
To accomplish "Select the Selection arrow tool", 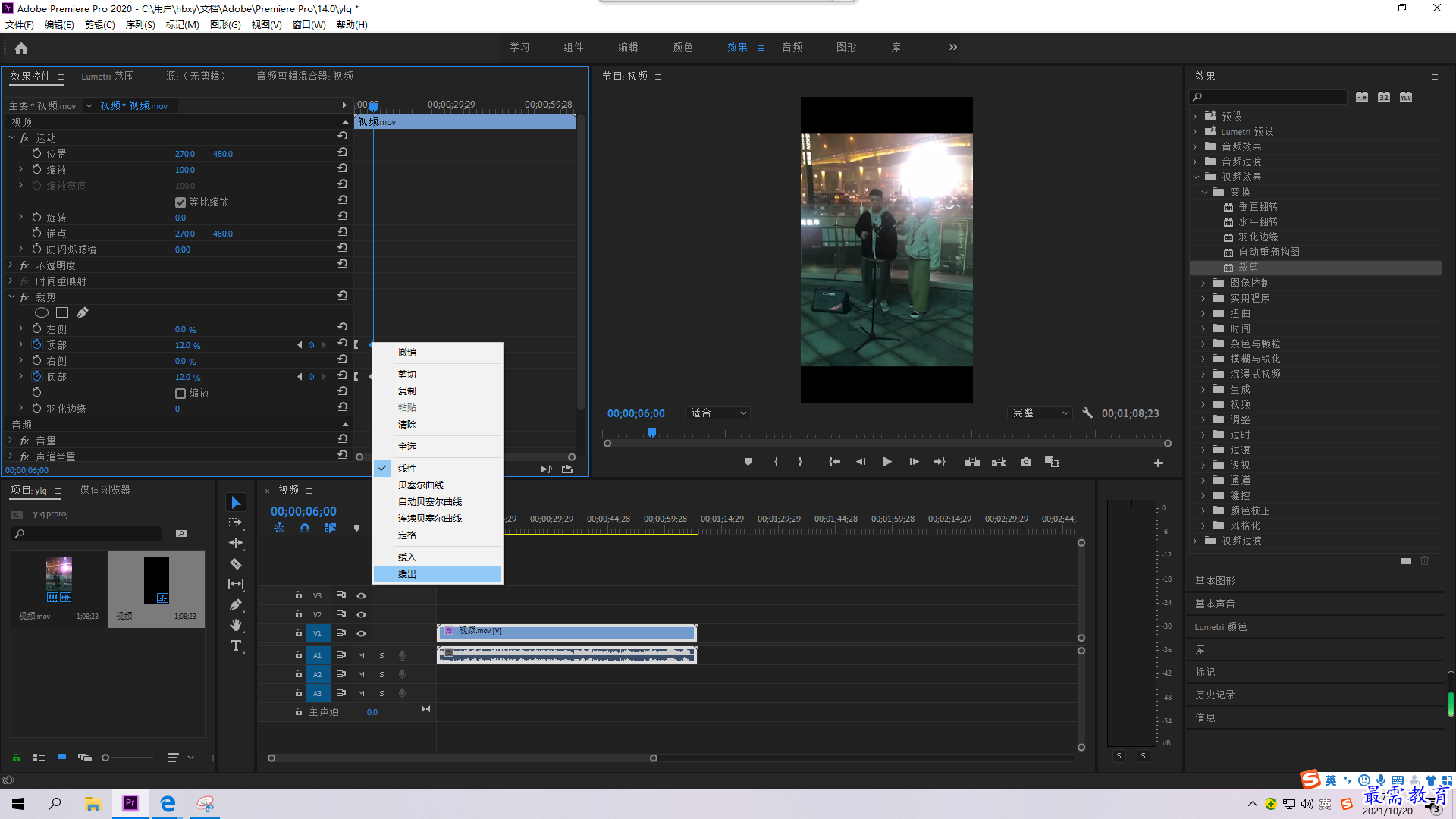I will click(x=236, y=503).
